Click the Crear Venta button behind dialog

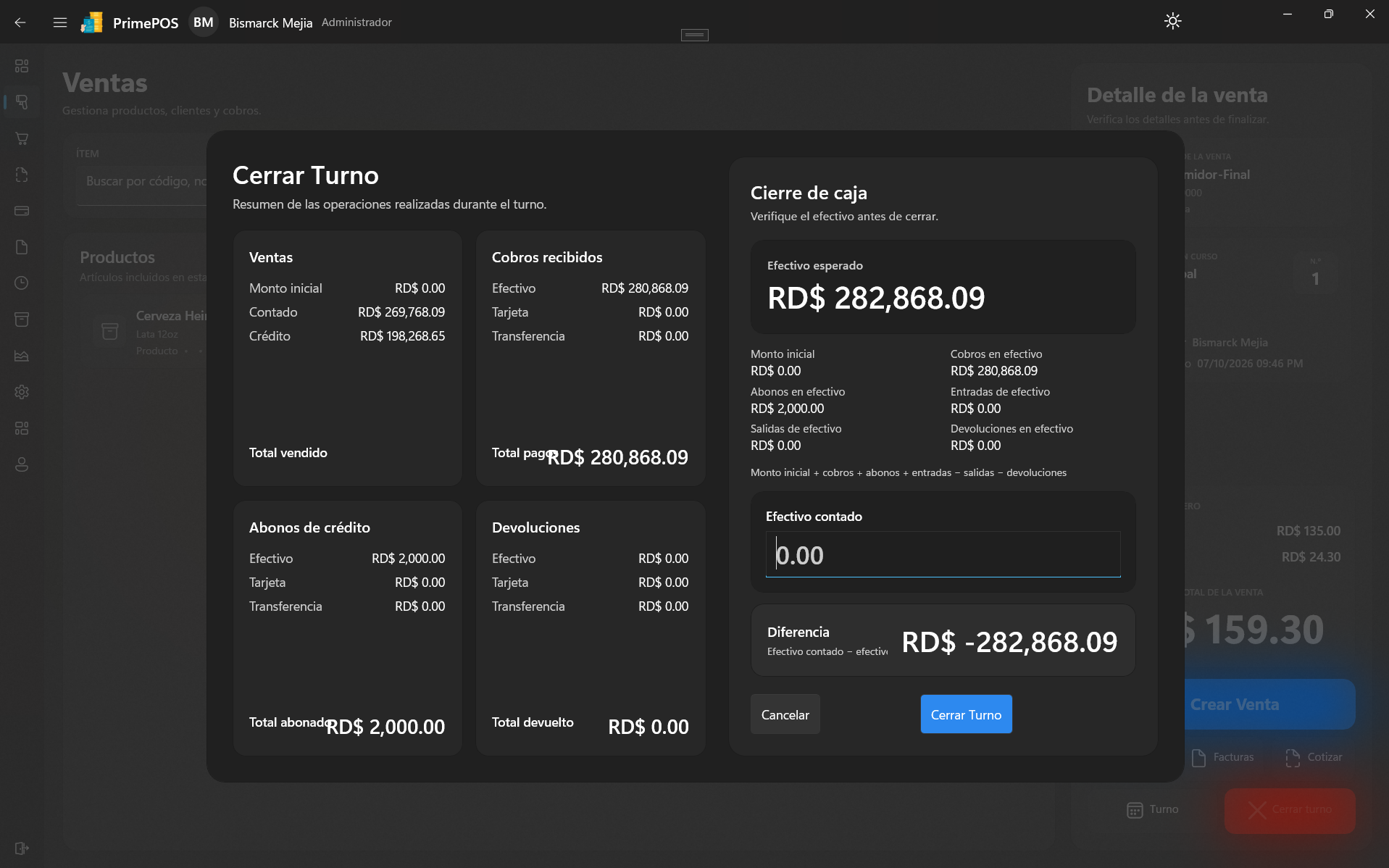point(1269,704)
